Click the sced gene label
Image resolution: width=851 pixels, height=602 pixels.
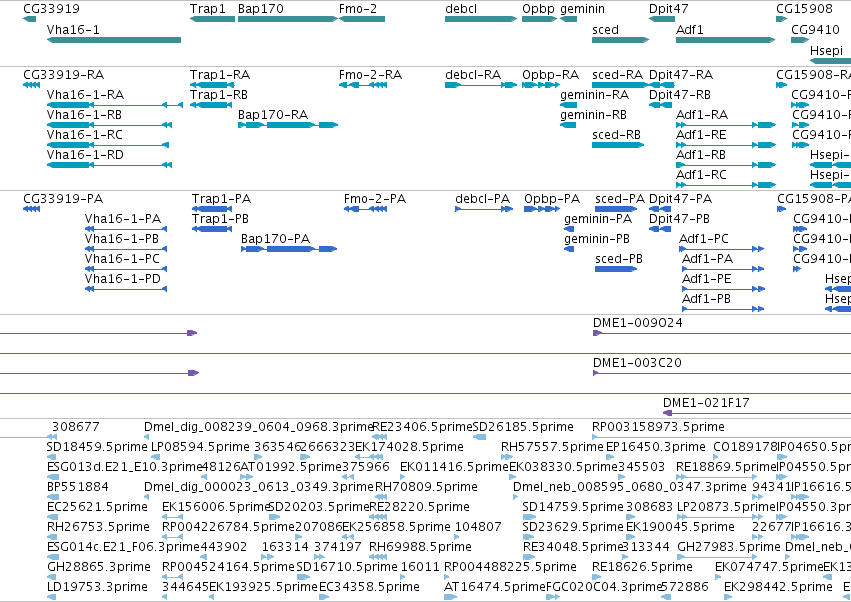point(605,29)
